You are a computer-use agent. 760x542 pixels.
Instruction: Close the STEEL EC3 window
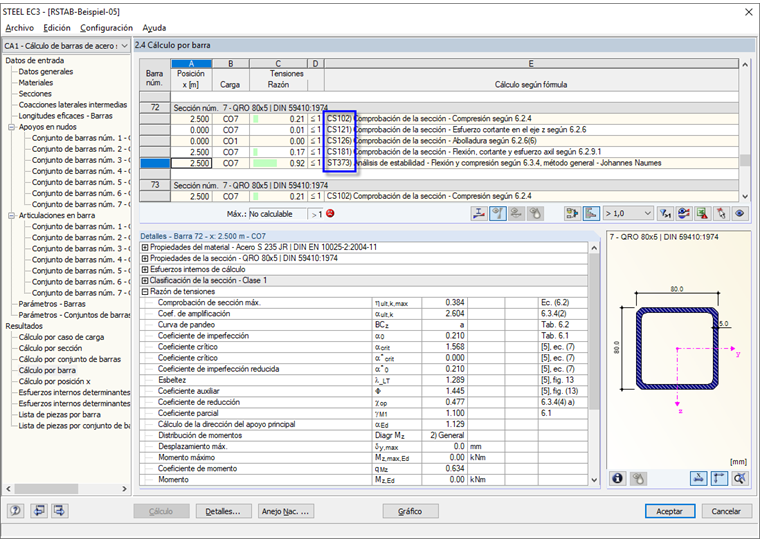pos(748,12)
